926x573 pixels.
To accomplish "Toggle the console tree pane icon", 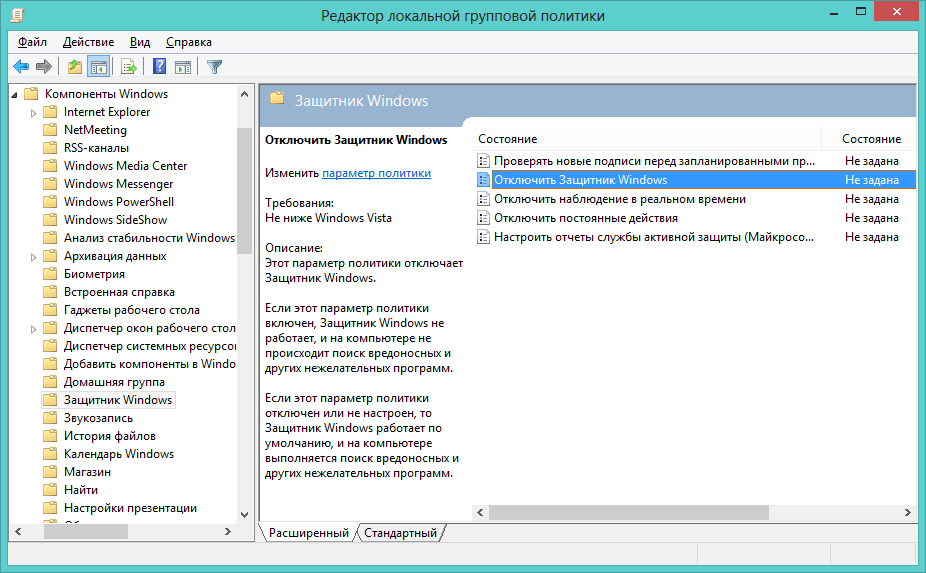I will pos(99,67).
